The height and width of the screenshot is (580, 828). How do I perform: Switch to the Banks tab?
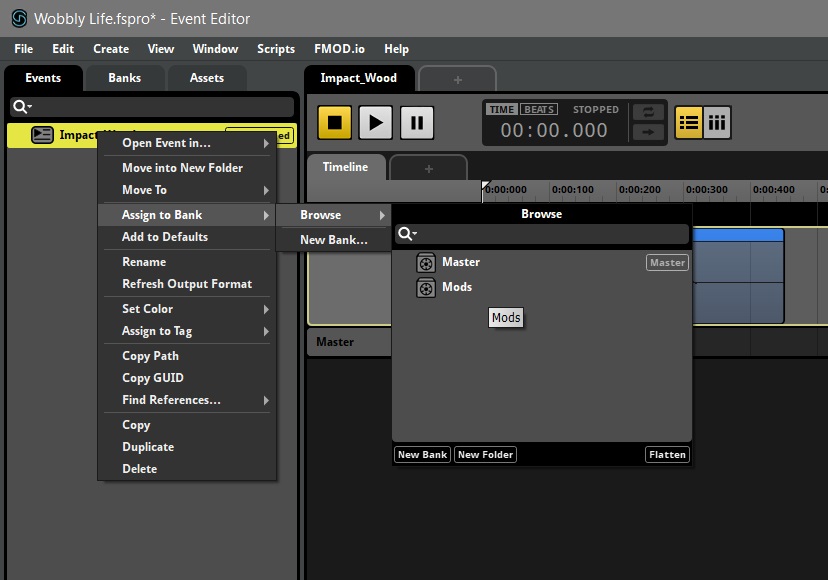(x=124, y=78)
